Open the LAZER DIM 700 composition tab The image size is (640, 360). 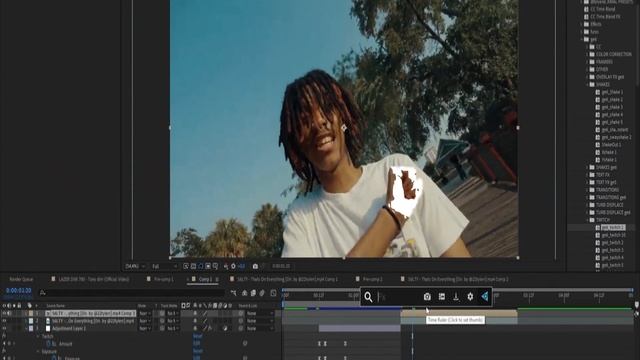(94, 280)
